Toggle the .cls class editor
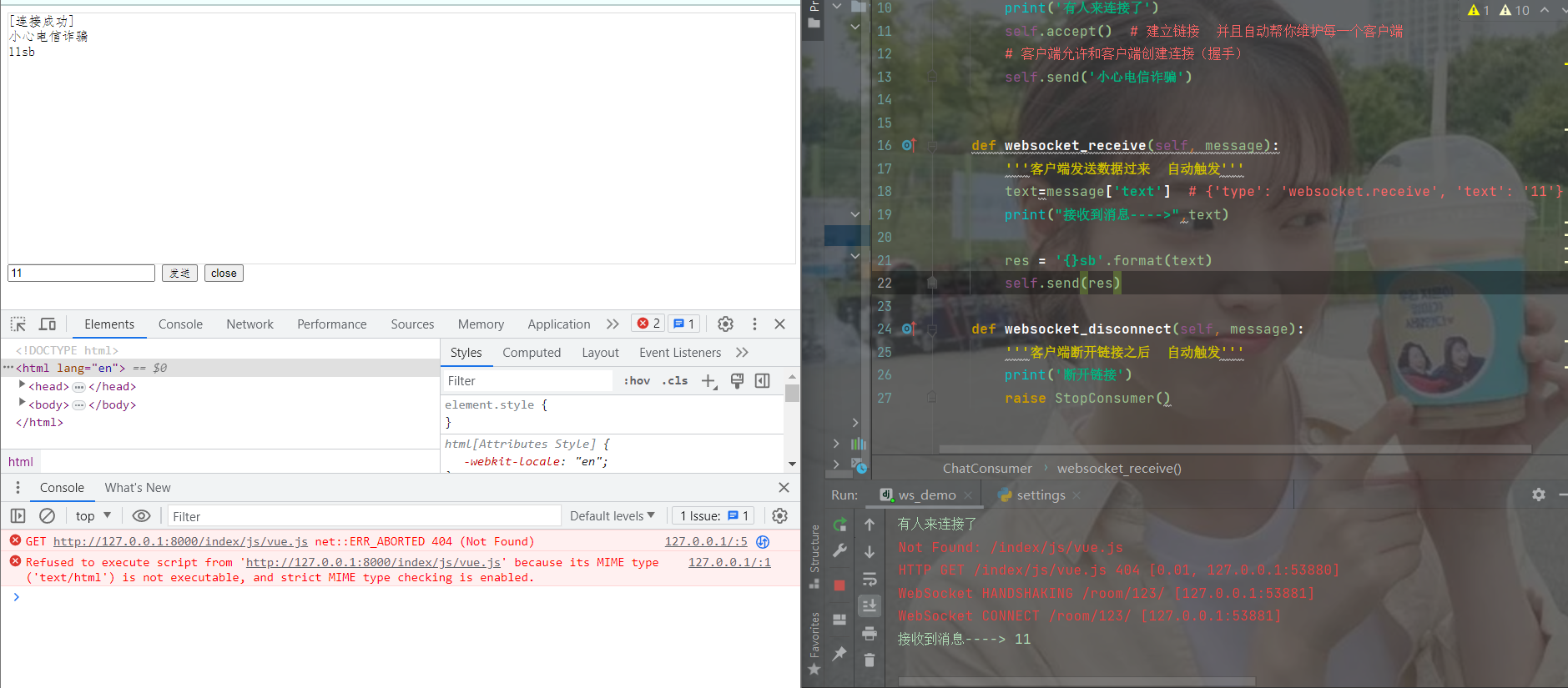 coord(674,381)
